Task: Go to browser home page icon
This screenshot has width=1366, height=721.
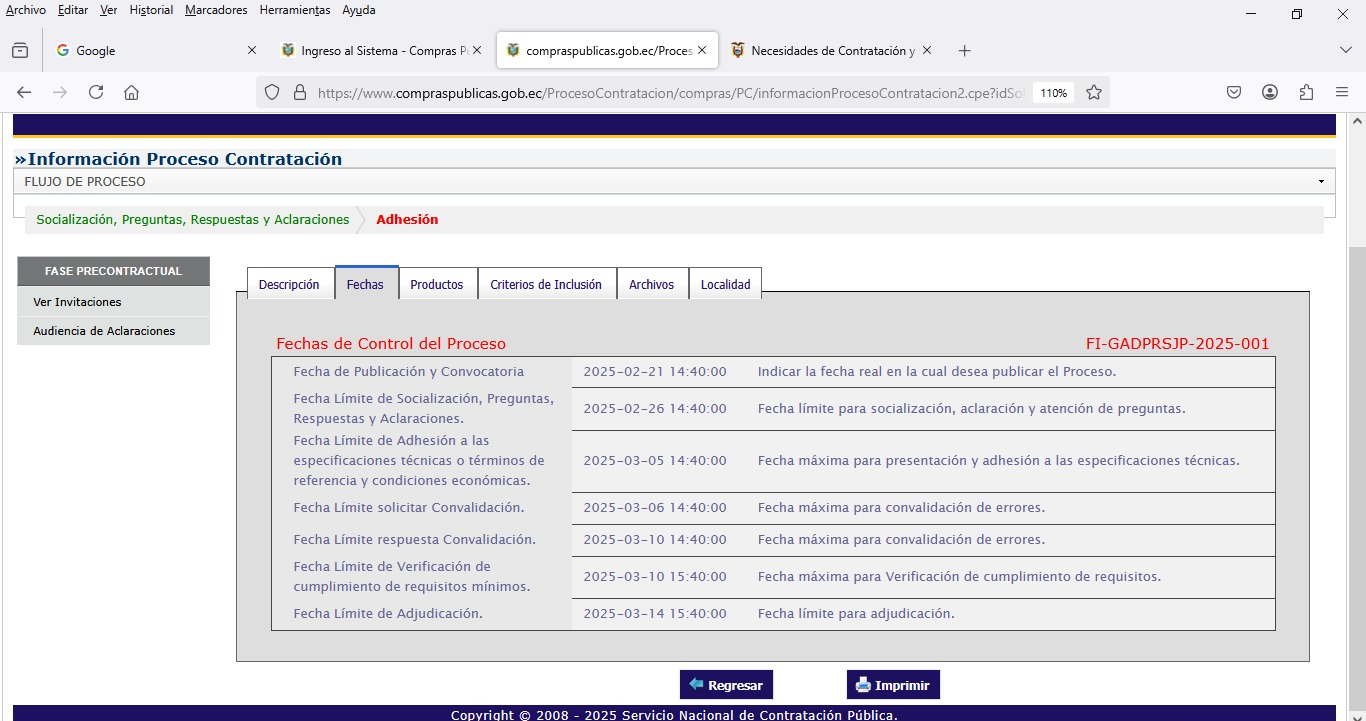Action: [131, 92]
